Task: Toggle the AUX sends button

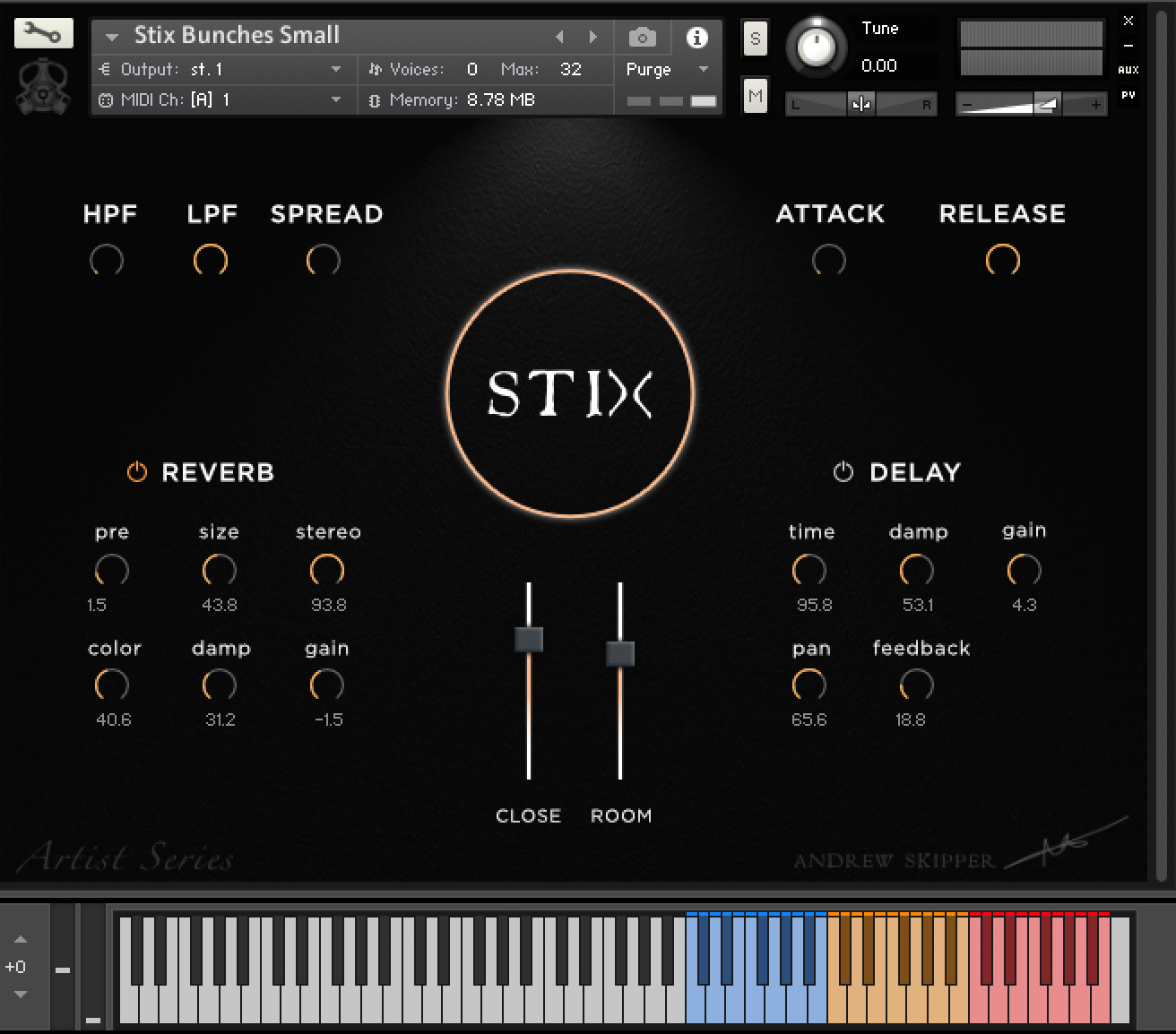Action: coord(1128,69)
